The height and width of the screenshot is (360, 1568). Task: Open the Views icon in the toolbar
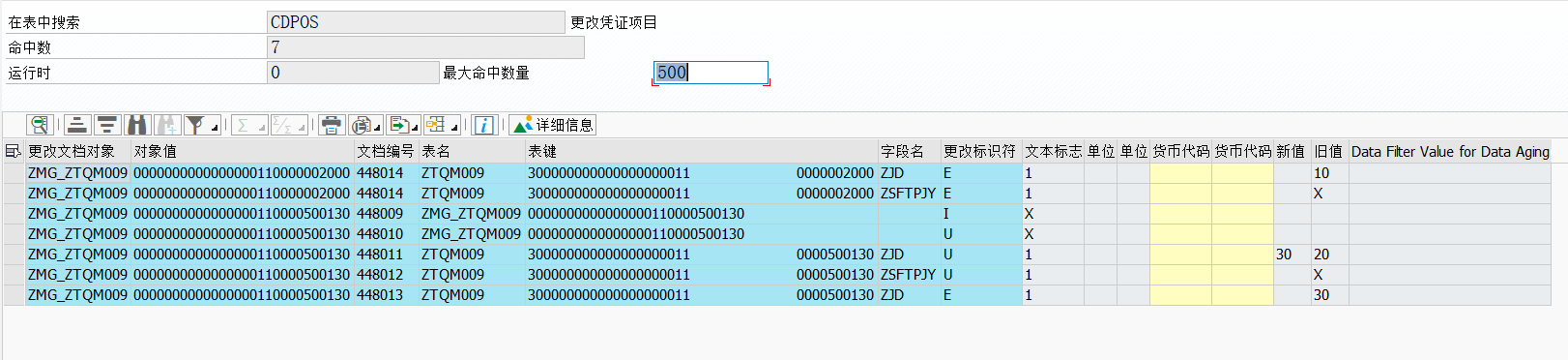tap(362, 125)
